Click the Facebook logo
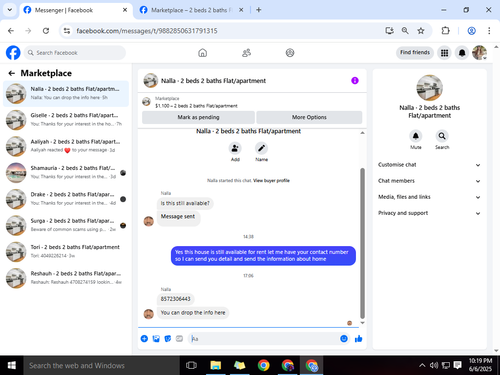500x375 pixels. point(13,53)
